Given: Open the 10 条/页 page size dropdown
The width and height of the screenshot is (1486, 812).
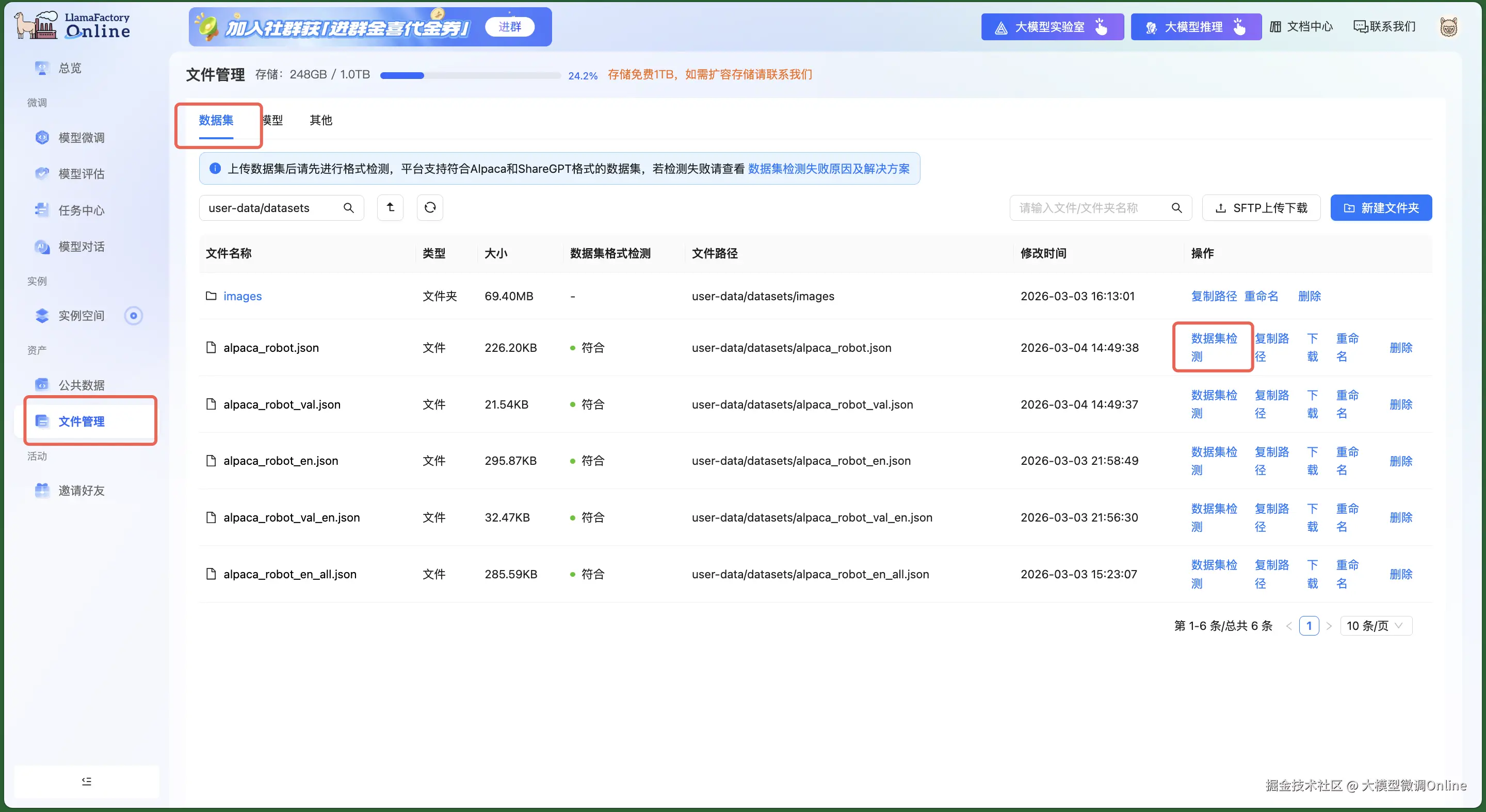Looking at the screenshot, I should (x=1375, y=626).
